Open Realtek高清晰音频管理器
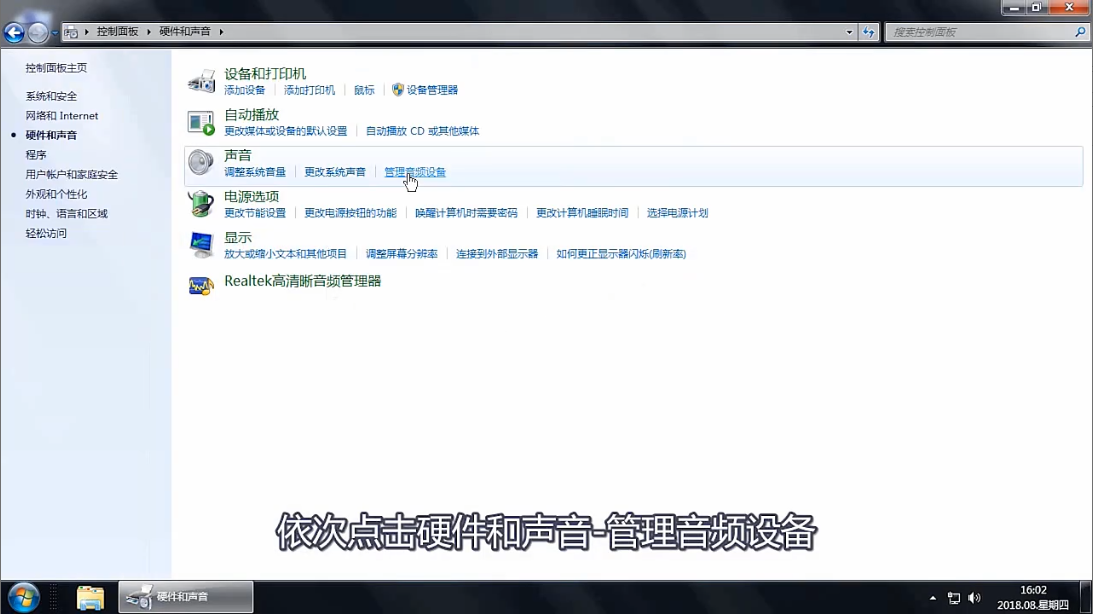Screen dimensions: 1093x614 pyautogui.click(x=303, y=281)
